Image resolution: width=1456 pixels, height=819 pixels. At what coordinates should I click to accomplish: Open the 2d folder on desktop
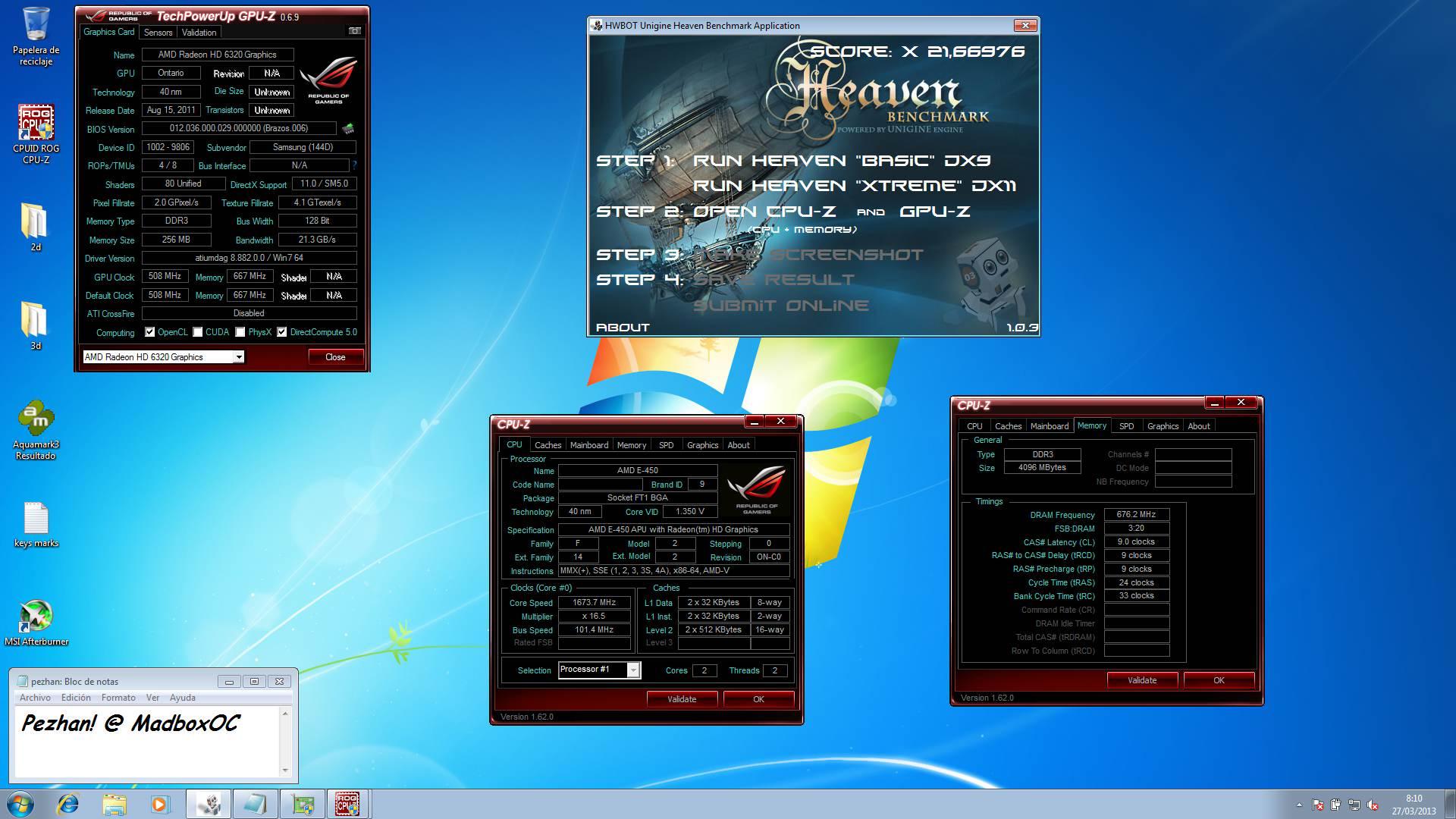coord(35,227)
